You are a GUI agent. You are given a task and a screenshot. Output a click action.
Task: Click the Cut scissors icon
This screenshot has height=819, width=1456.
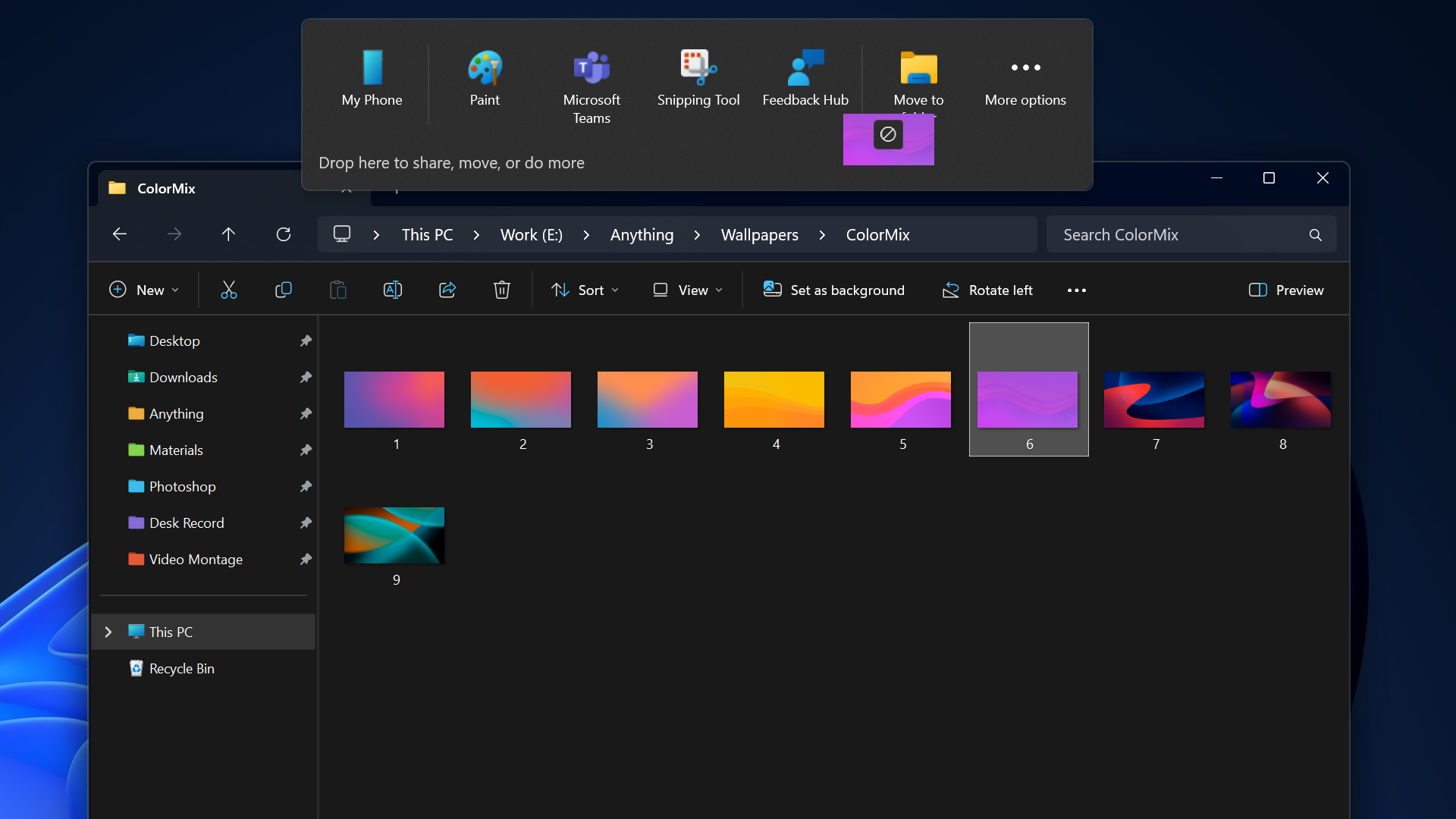point(228,290)
